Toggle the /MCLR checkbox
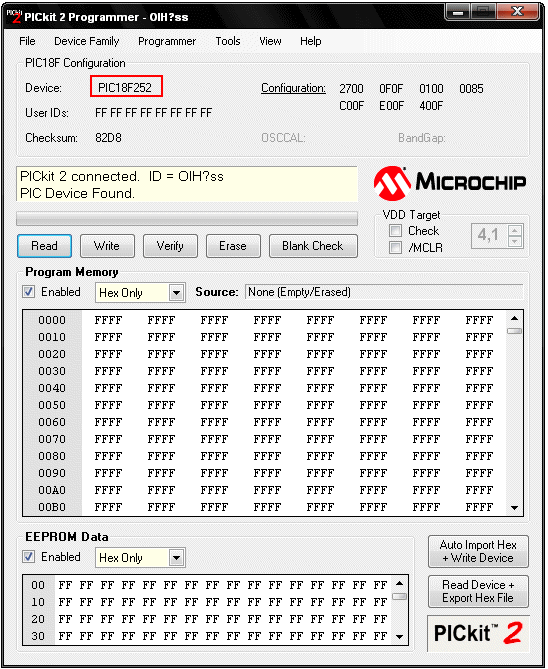This screenshot has width=548, height=669. [395, 247]
